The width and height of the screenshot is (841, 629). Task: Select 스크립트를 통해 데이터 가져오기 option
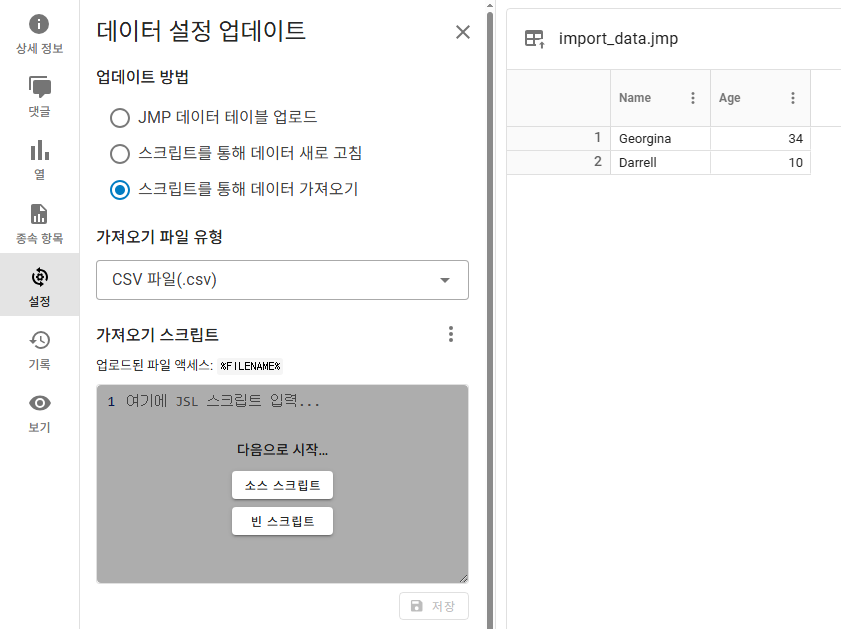pos(120,189)
